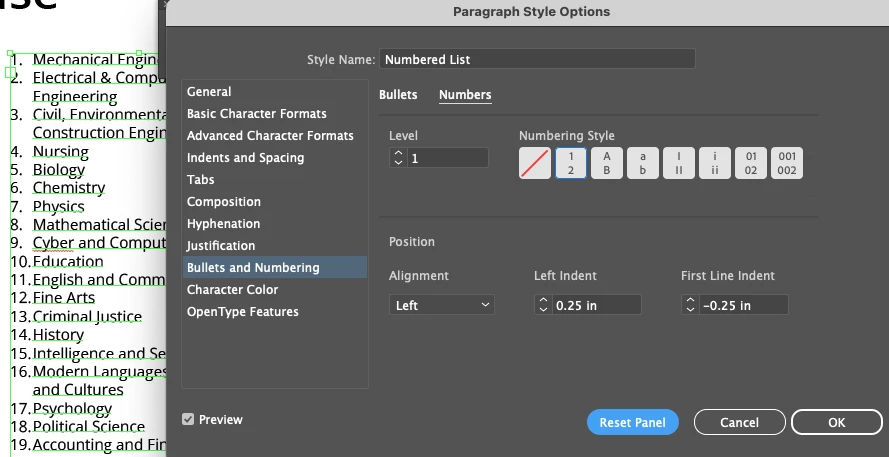889x457 pixels.
Task: Choose the 01, 02 numbering style
Action: [751, 163]
